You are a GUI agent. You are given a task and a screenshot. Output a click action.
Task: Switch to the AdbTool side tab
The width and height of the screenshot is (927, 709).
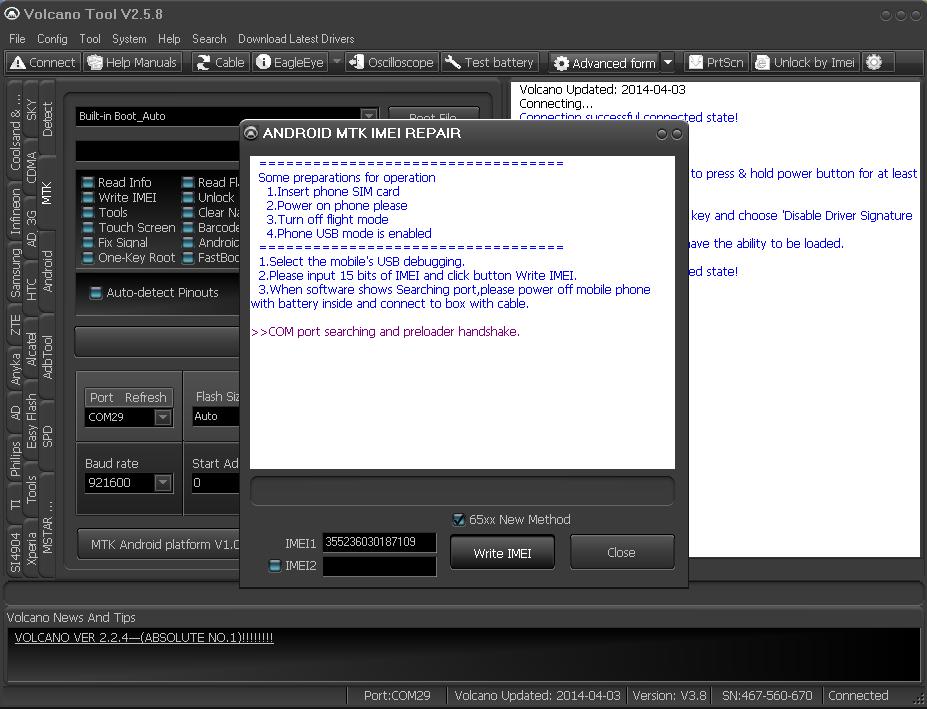pyautogui.click(x=47, y=357)
